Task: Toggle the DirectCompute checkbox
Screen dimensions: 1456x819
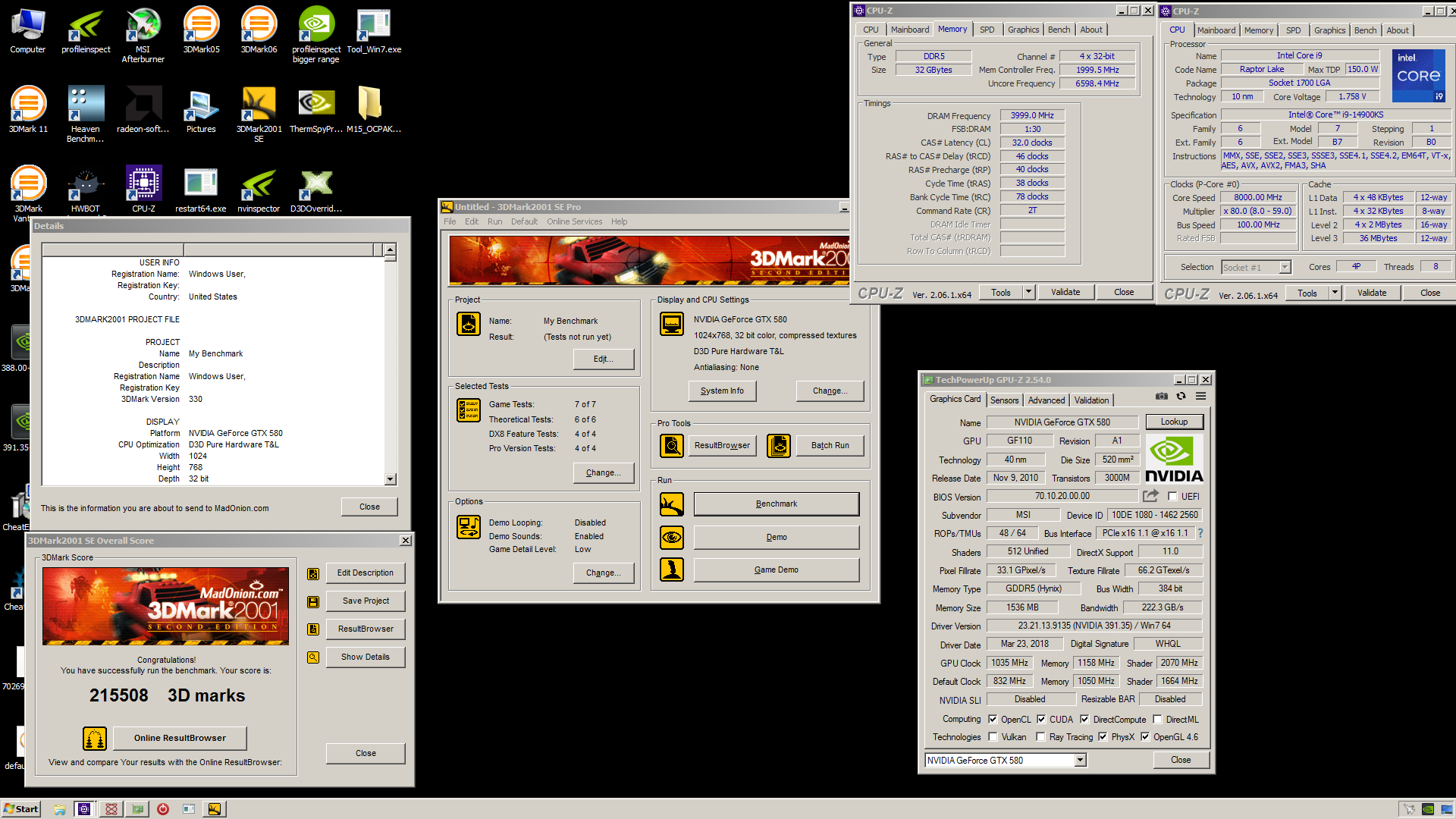Action: point(1084,720)
